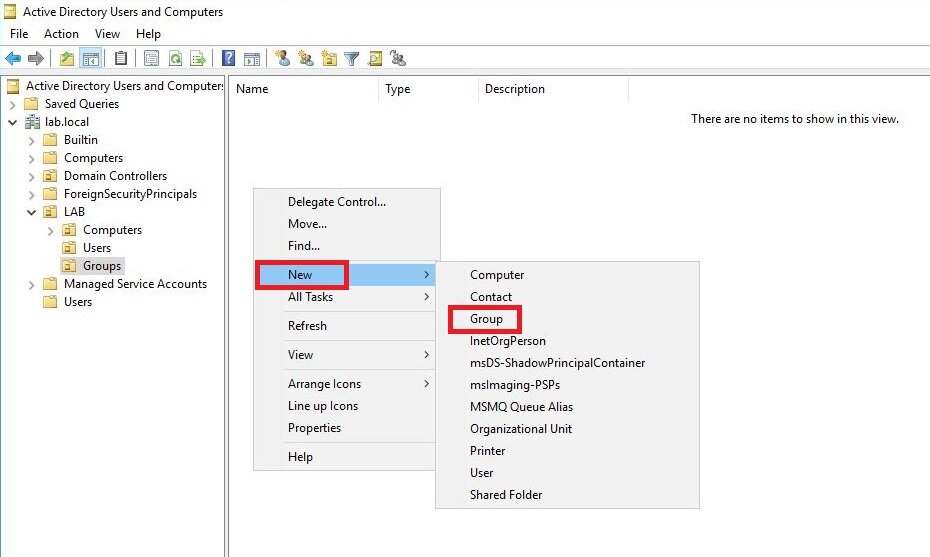Choose Find... in the context menu
Viewport: 930px width, 557px height.
345,246
